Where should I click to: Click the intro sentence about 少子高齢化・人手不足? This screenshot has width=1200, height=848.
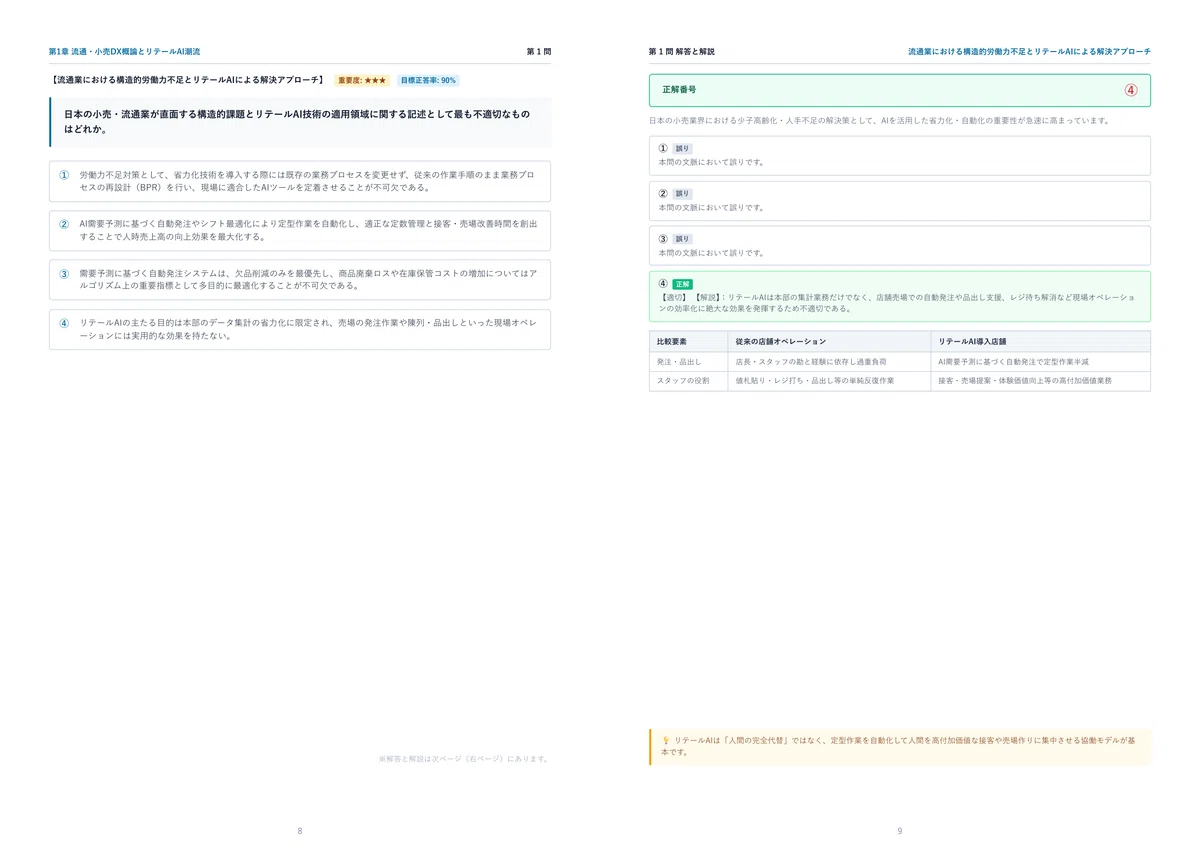pyautogui.click(x=879, y=121)
